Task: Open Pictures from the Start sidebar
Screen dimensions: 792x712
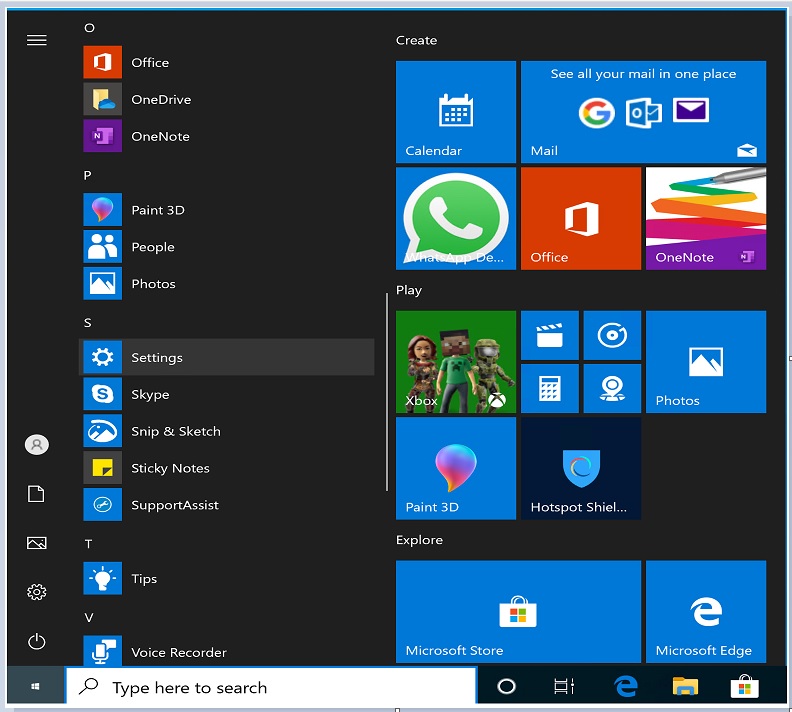Action: coord(36,543)
